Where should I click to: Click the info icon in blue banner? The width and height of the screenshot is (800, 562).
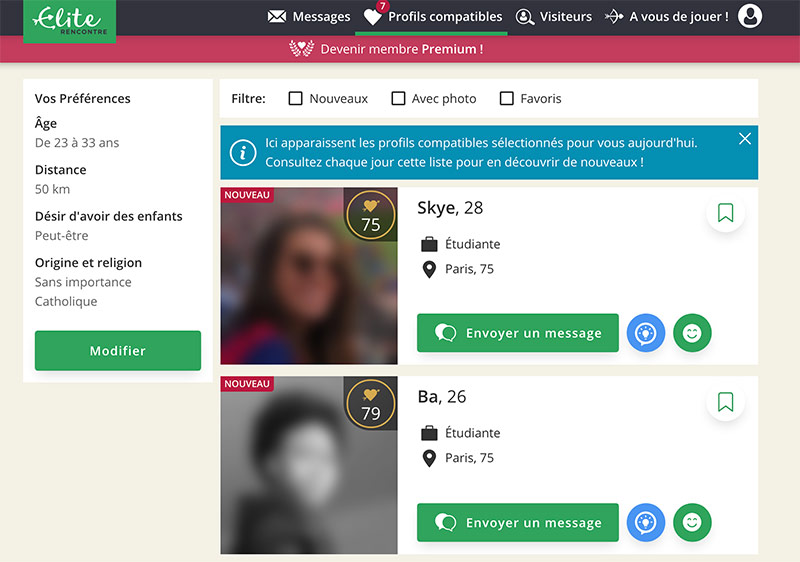pyautogui.click(x=243, y=152)
